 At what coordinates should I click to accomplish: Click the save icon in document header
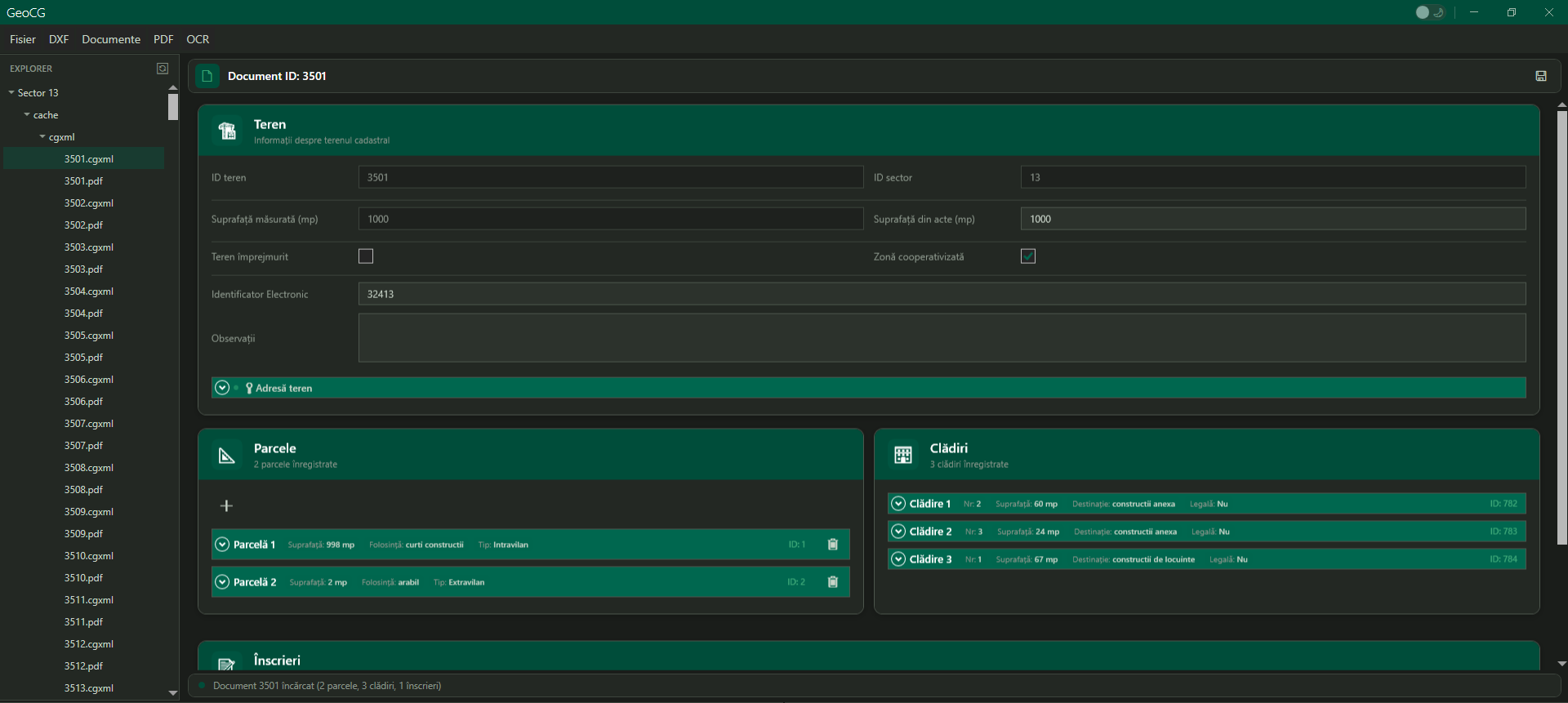click(x=1541, y=76)
